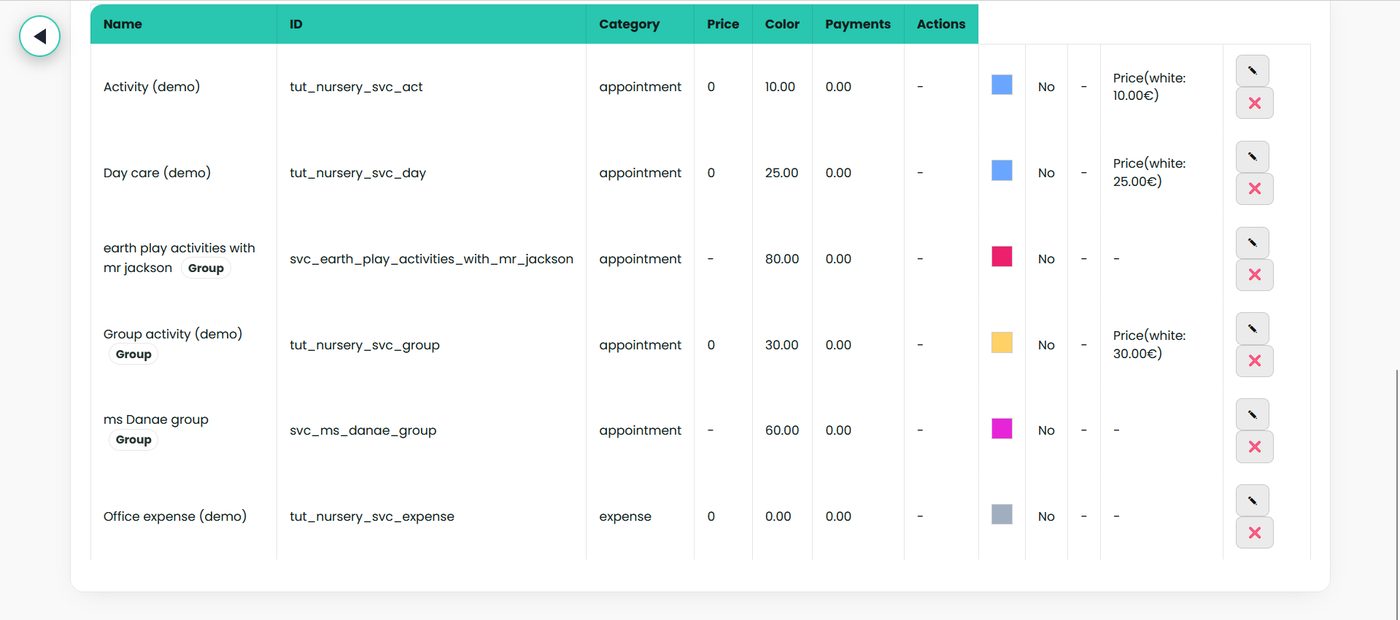Screen dimensions: 1400x620
Task: Edit the Activity (demo) service
Action: (x=1252, y=71)
